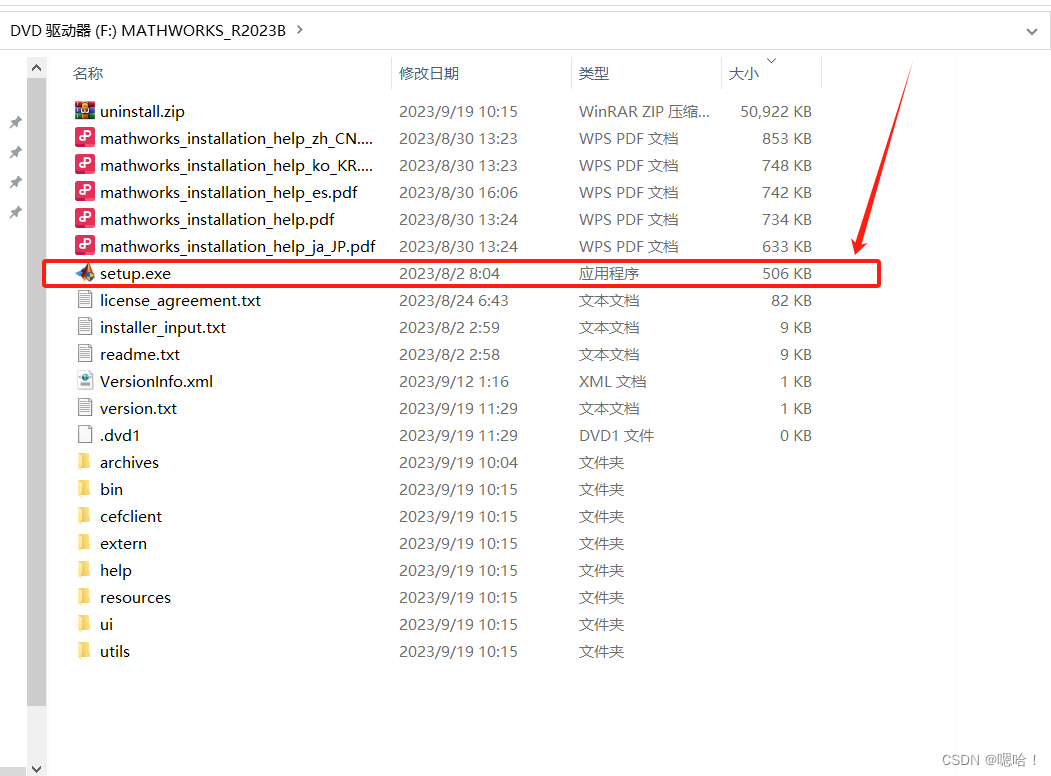The width and height of the screenshot is (1051, 776).
Task: Click the first pin icon in navigation pane
Action: pyautogui.click(x=15, y=123)
